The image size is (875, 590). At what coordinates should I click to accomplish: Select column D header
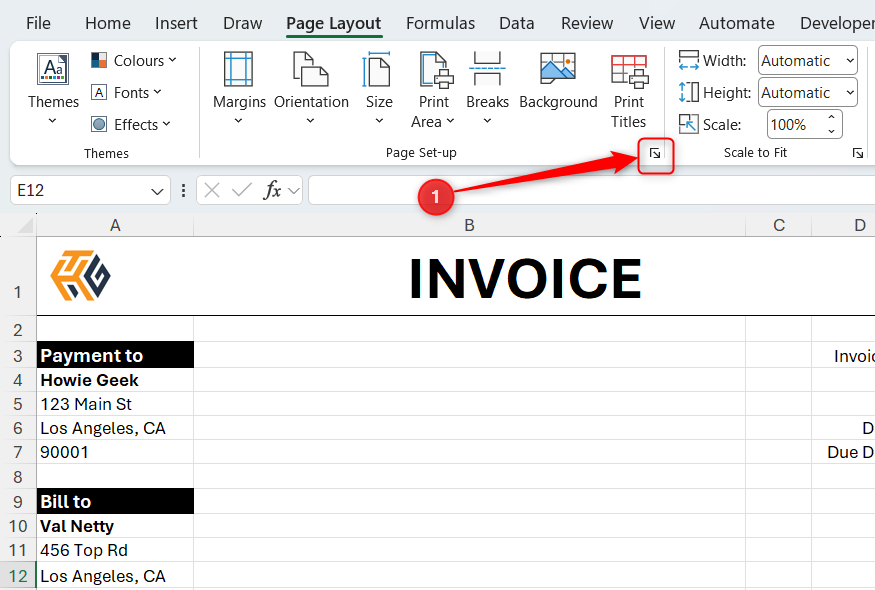[x=844, y=225]
